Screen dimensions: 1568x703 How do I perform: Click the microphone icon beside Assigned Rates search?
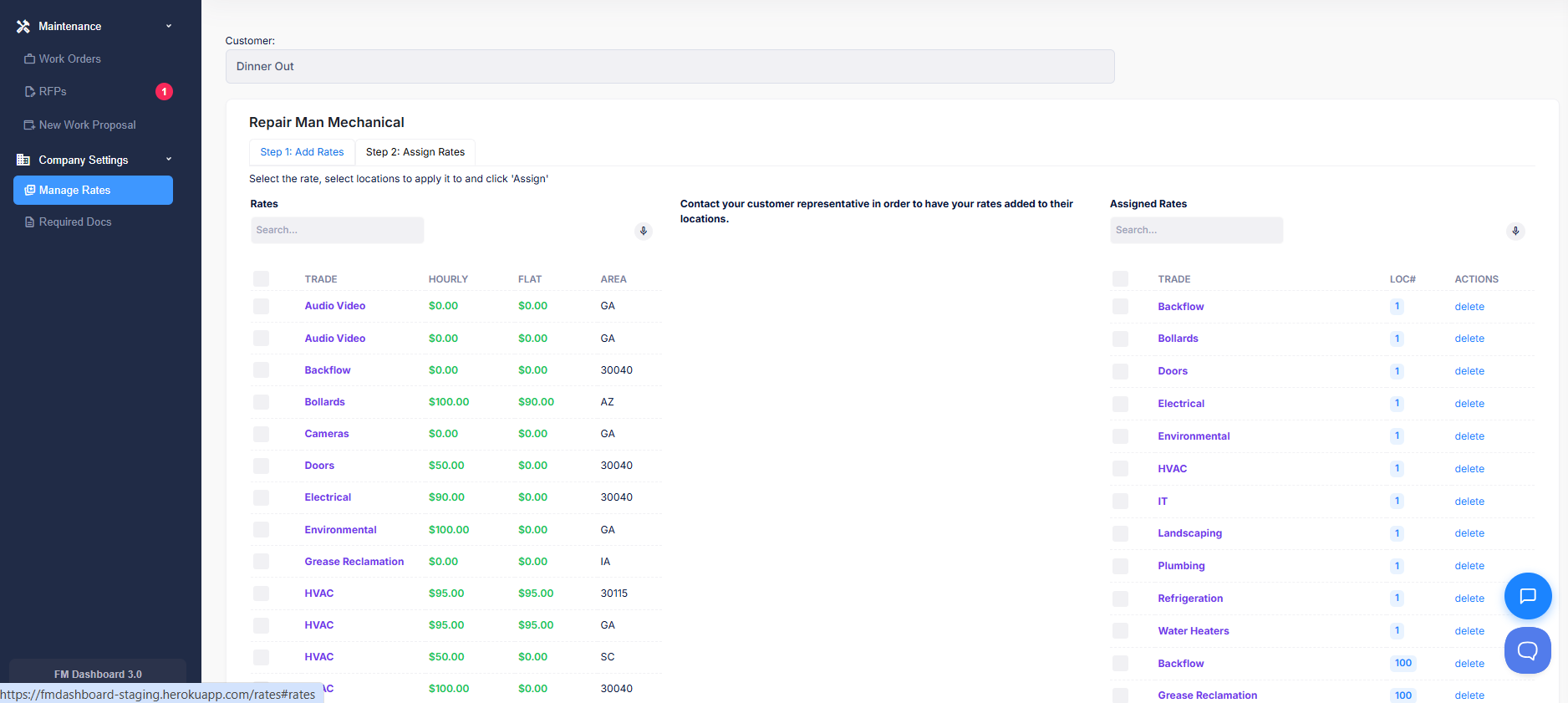(1515, 231)
